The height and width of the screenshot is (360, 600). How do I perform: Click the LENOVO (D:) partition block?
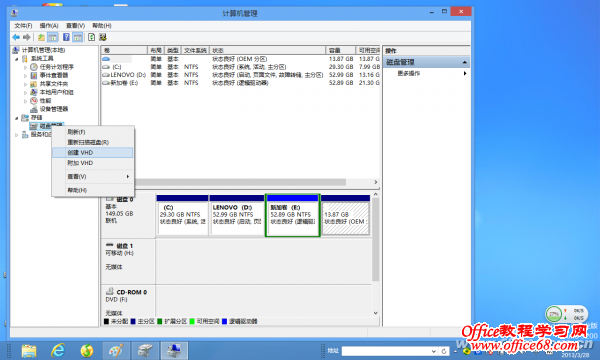(x=237, y=215)
